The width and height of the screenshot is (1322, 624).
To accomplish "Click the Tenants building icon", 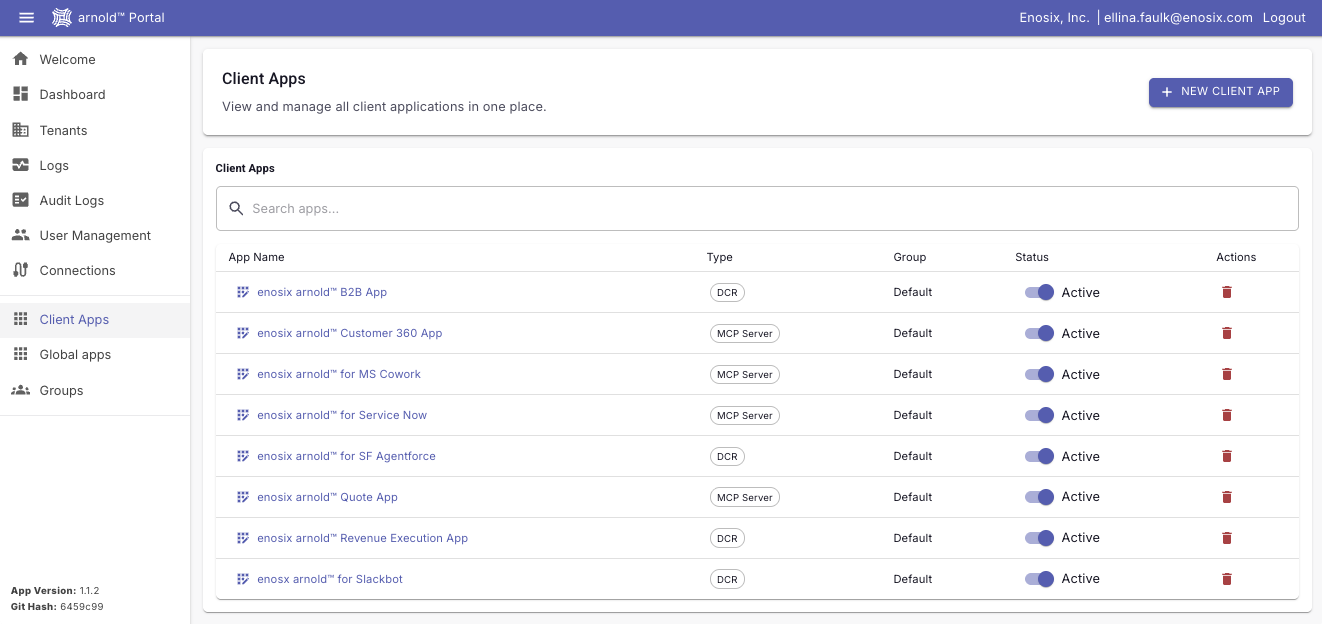I will [x=20, y=130].
